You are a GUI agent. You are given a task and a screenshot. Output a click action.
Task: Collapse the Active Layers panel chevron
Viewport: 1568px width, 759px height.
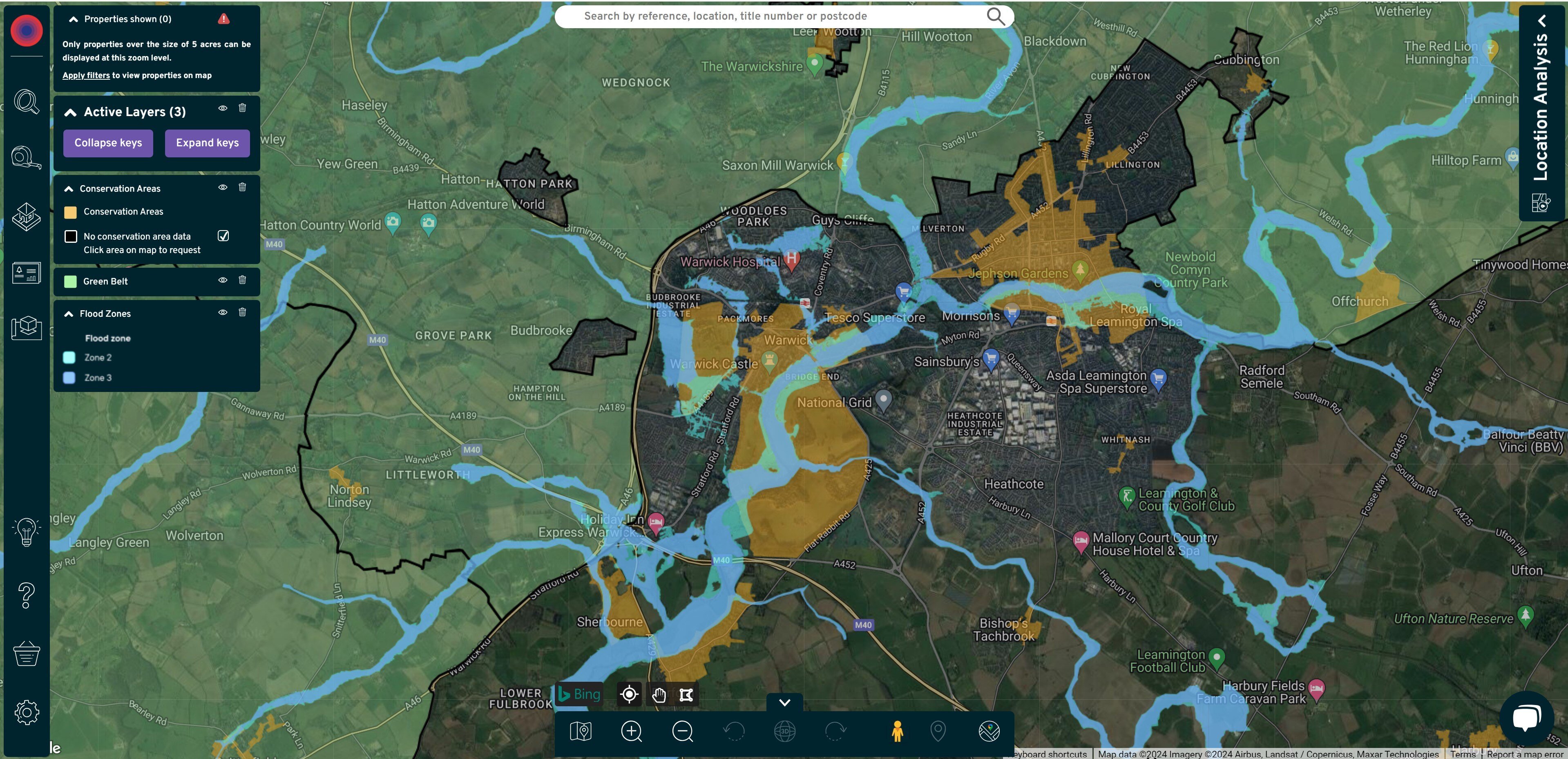tap(71, 112)
